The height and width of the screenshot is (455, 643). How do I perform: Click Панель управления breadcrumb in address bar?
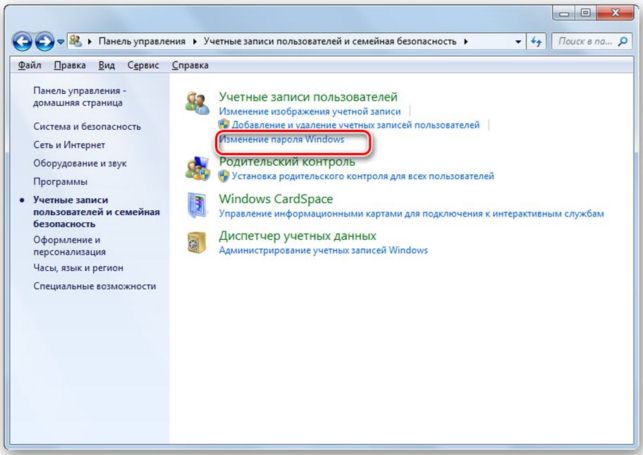point(142,41)
